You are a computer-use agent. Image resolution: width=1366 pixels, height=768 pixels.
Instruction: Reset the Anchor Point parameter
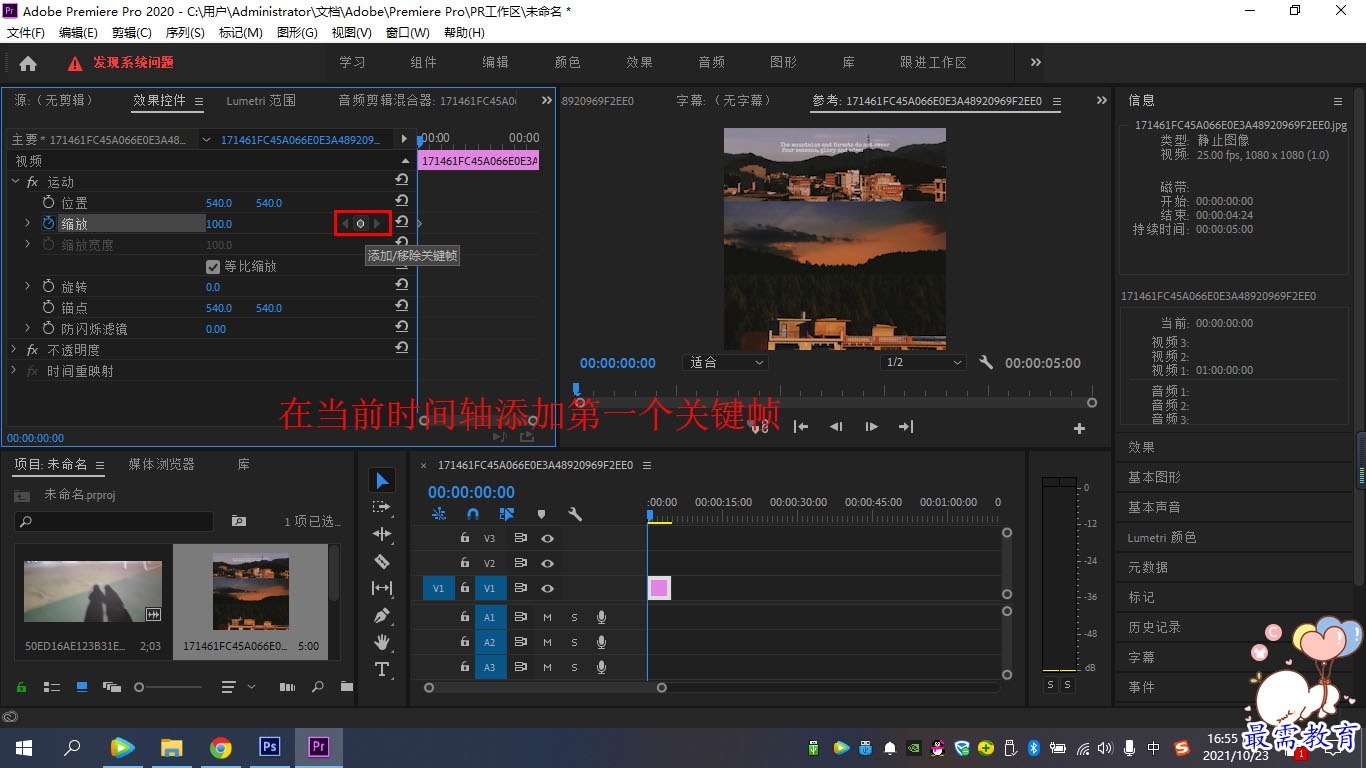[402, 307]
